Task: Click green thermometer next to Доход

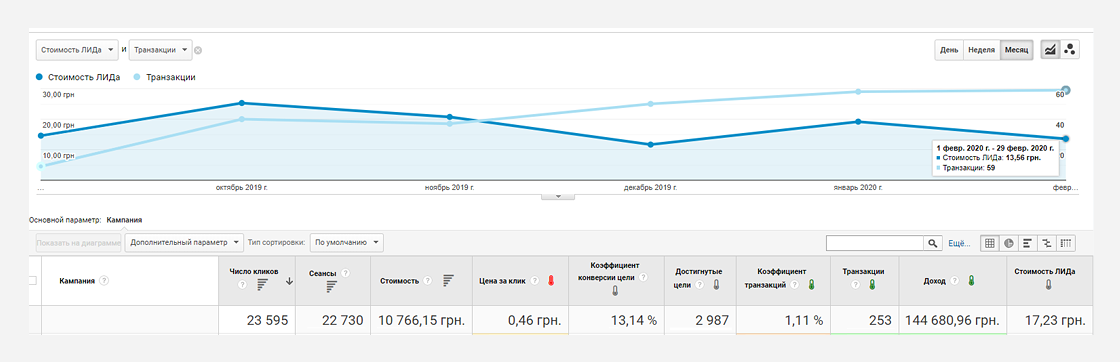Action: pyautogui.click(x=971, y=281)
